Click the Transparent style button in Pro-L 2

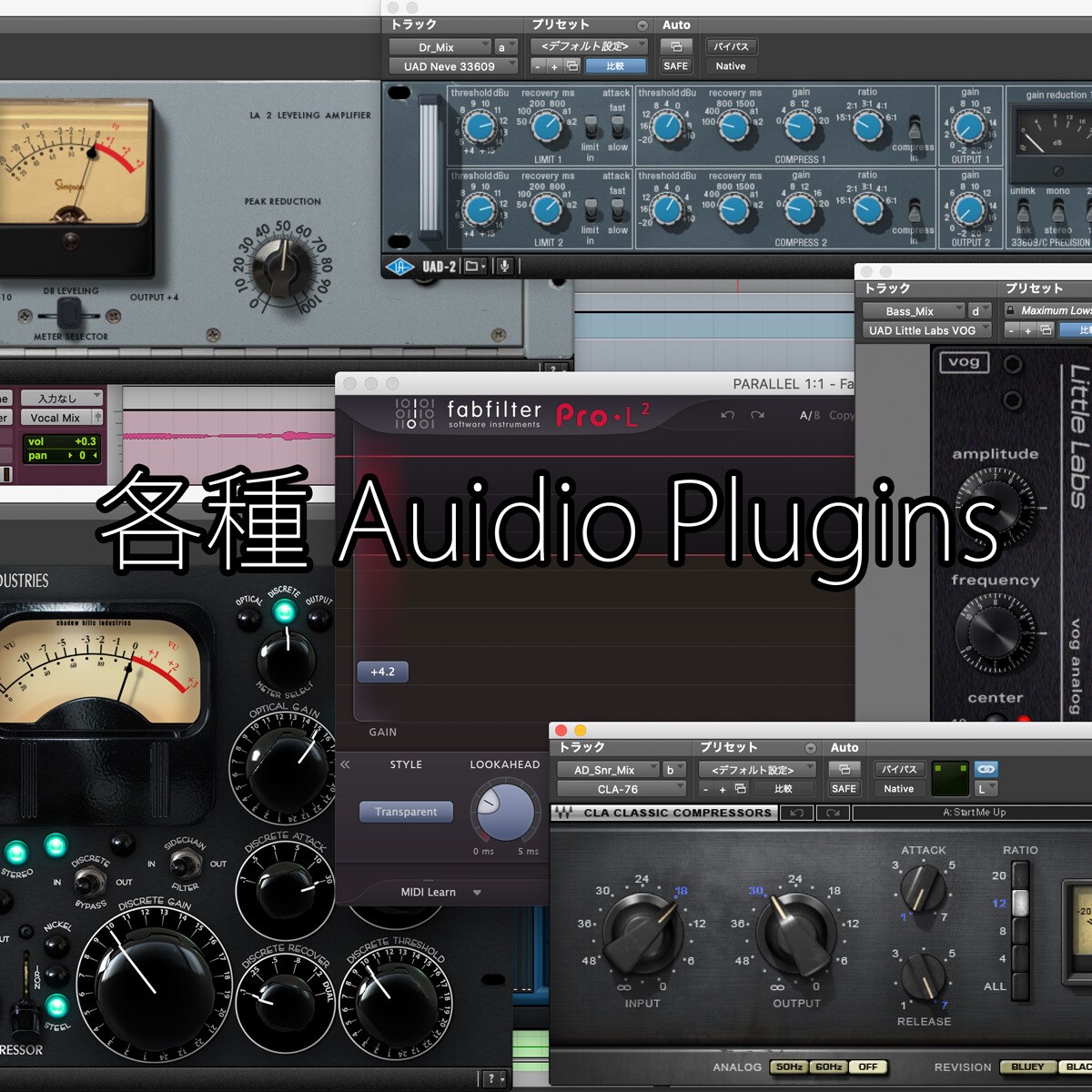406,812
